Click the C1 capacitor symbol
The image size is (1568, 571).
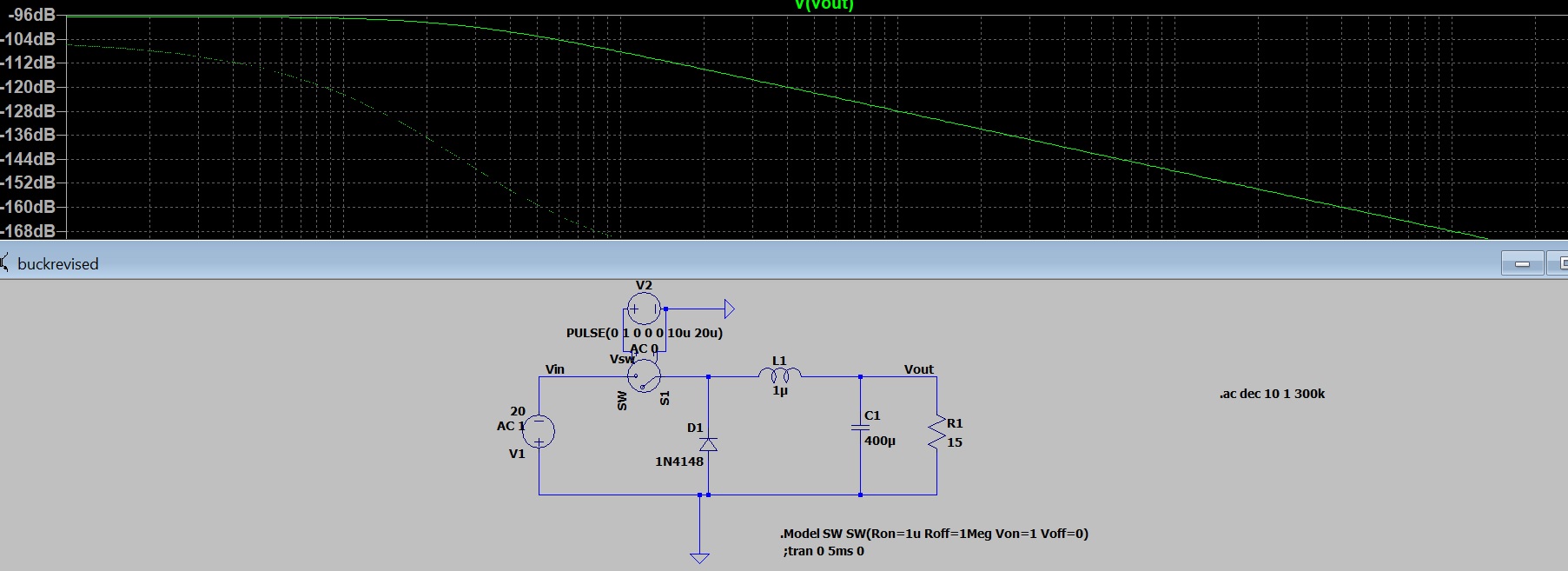click(860, 428)
